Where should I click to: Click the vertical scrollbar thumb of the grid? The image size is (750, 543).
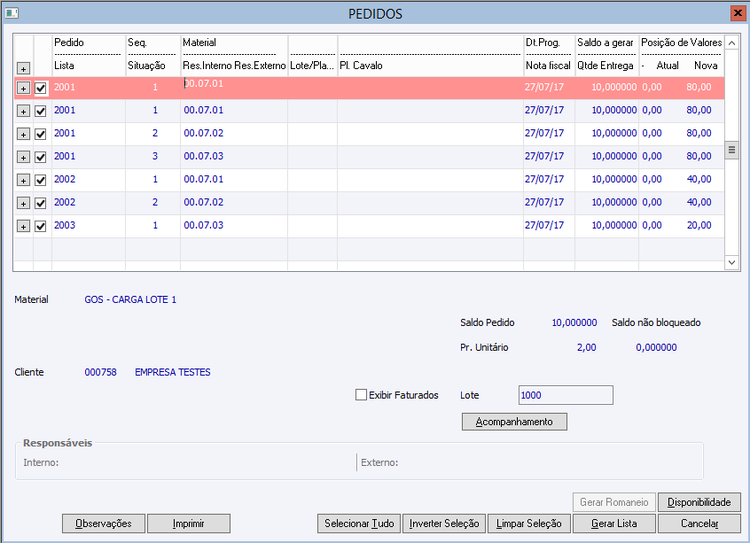click(732, 150)
